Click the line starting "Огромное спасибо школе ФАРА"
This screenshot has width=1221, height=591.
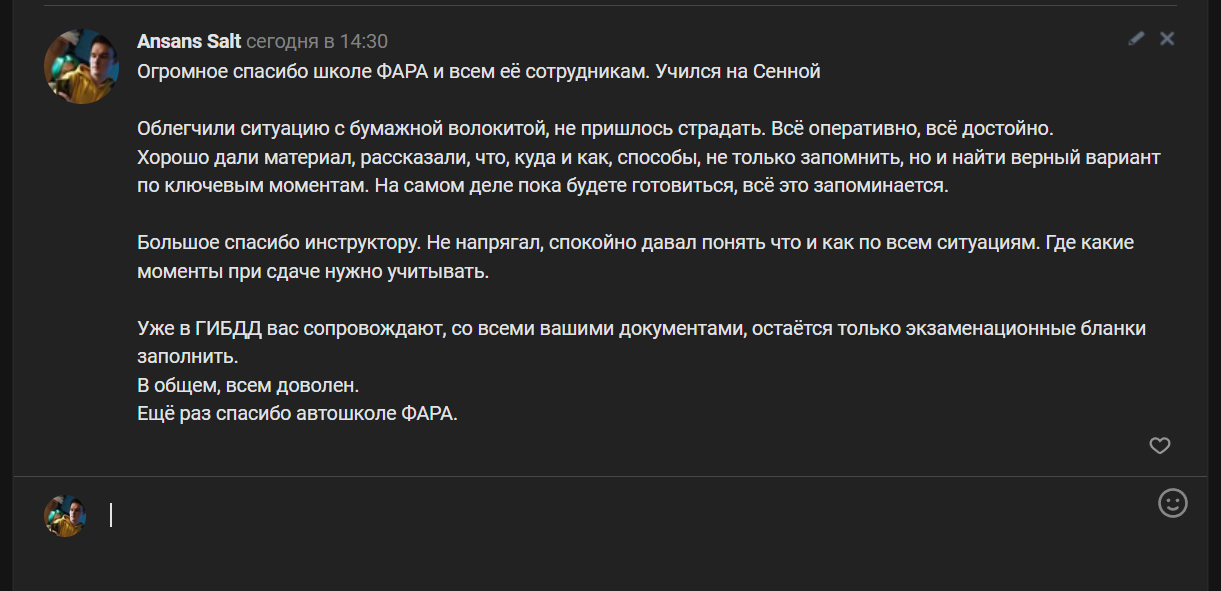coord(478,72)
